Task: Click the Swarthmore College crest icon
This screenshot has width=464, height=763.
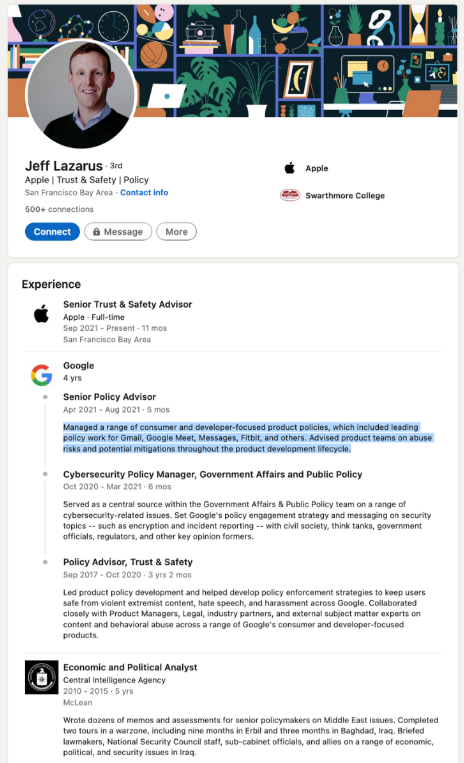Action: point(290,195)
